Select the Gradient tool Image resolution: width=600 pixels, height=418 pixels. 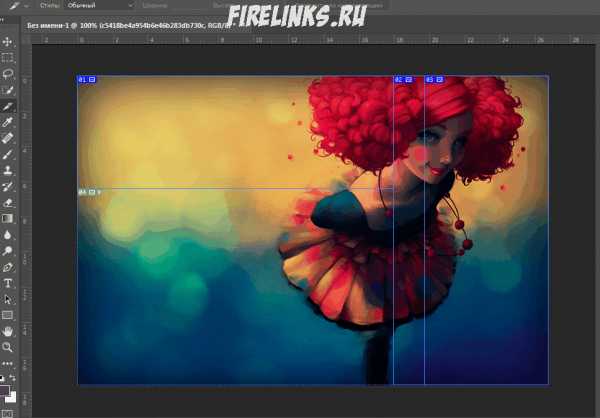[7, 219]
